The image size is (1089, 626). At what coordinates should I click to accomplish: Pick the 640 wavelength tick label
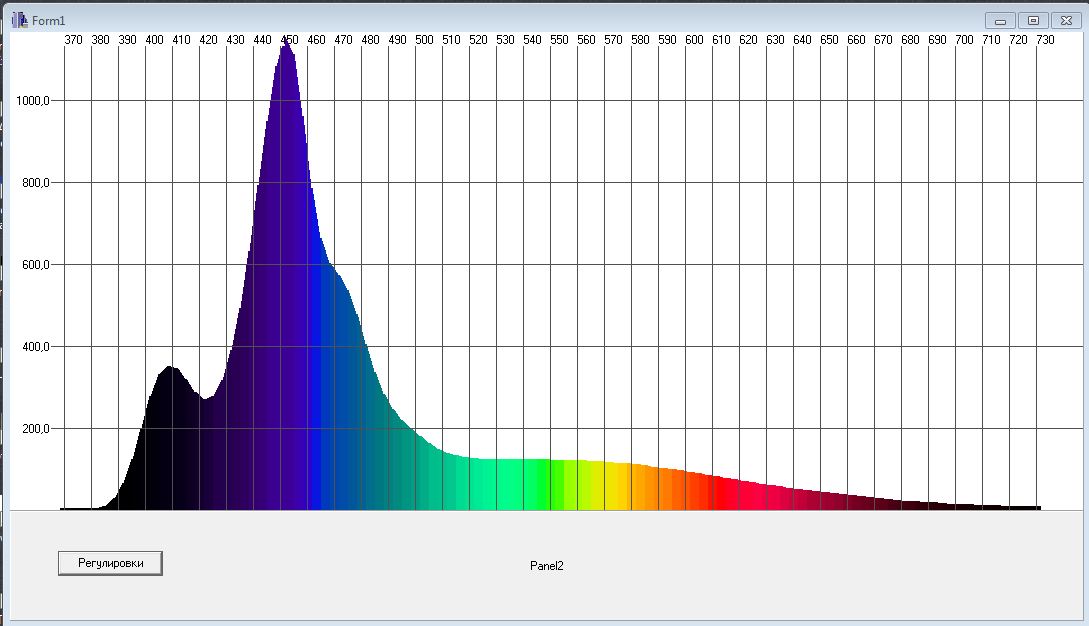click(803, 40)
